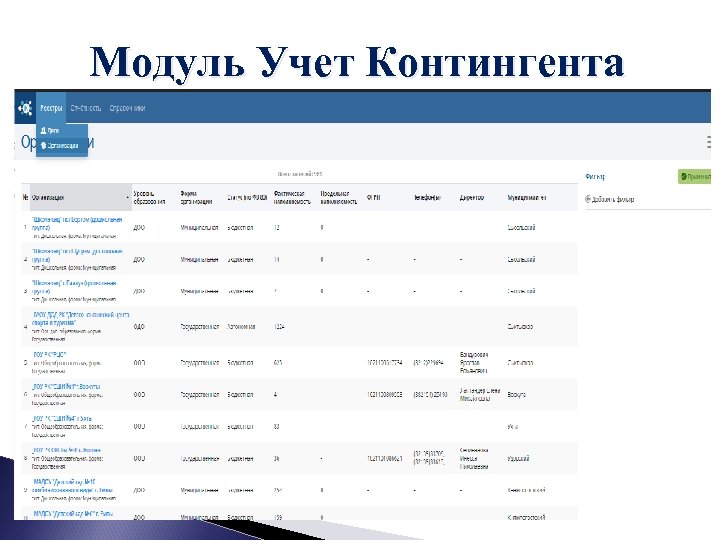
Task: Open first row organization link
Action: tap(77, 223)
